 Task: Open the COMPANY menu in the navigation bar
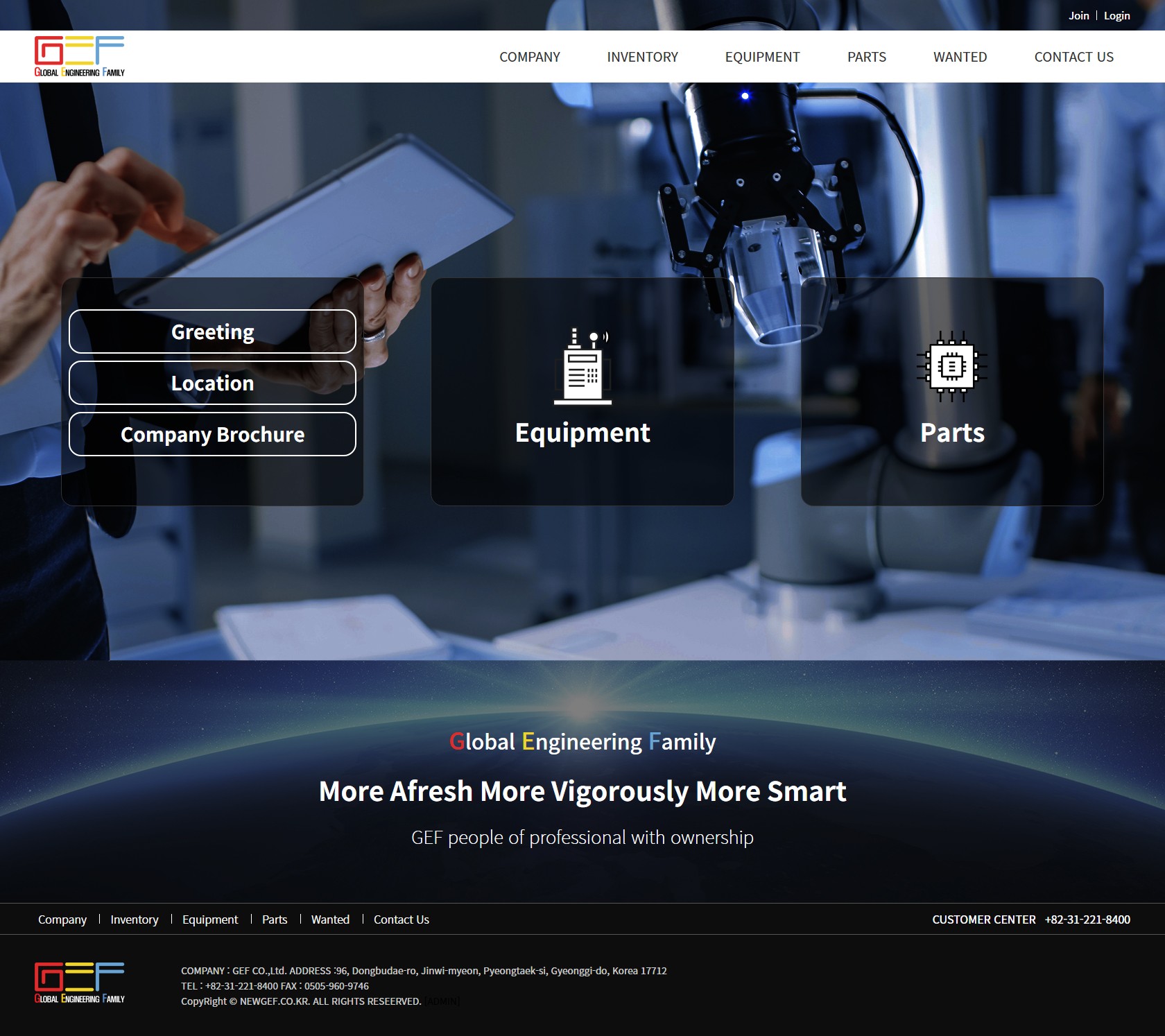pyautogui.click(x=530, y=57)
